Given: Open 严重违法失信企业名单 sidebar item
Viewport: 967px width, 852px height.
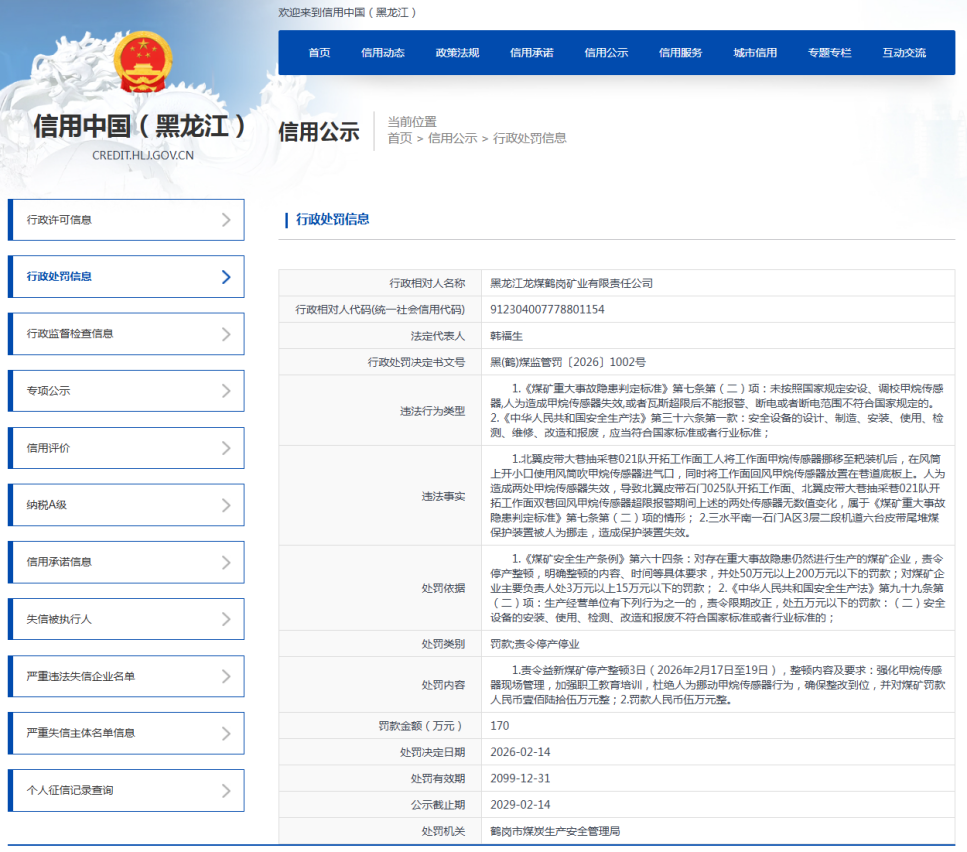Looking at the screenshot, I should pyautogui.click(x=125, y=676).
